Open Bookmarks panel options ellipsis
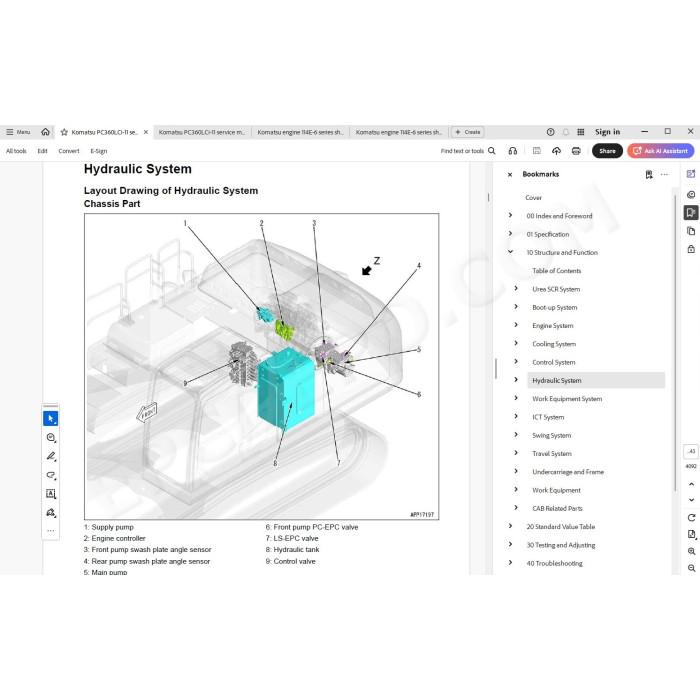Screen dimensions: 700x700 point(664,175)
